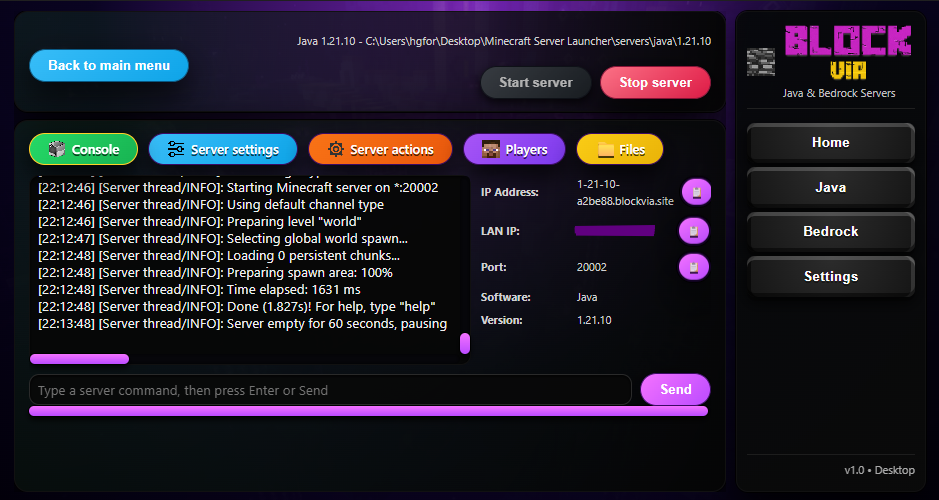This screenshot has width=939, height=500.
Task: Click the panel's bottom horizontal scrollbar
Action: [x=368, y=411]
